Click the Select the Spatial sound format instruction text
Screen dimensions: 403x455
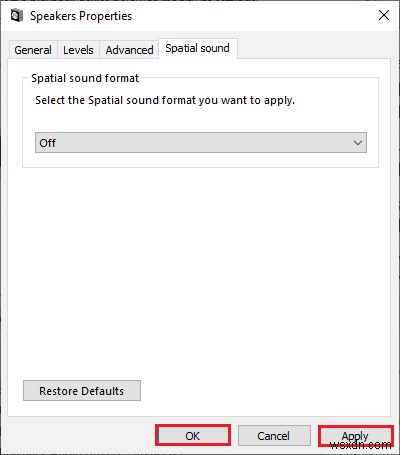[x=165, y=100]
